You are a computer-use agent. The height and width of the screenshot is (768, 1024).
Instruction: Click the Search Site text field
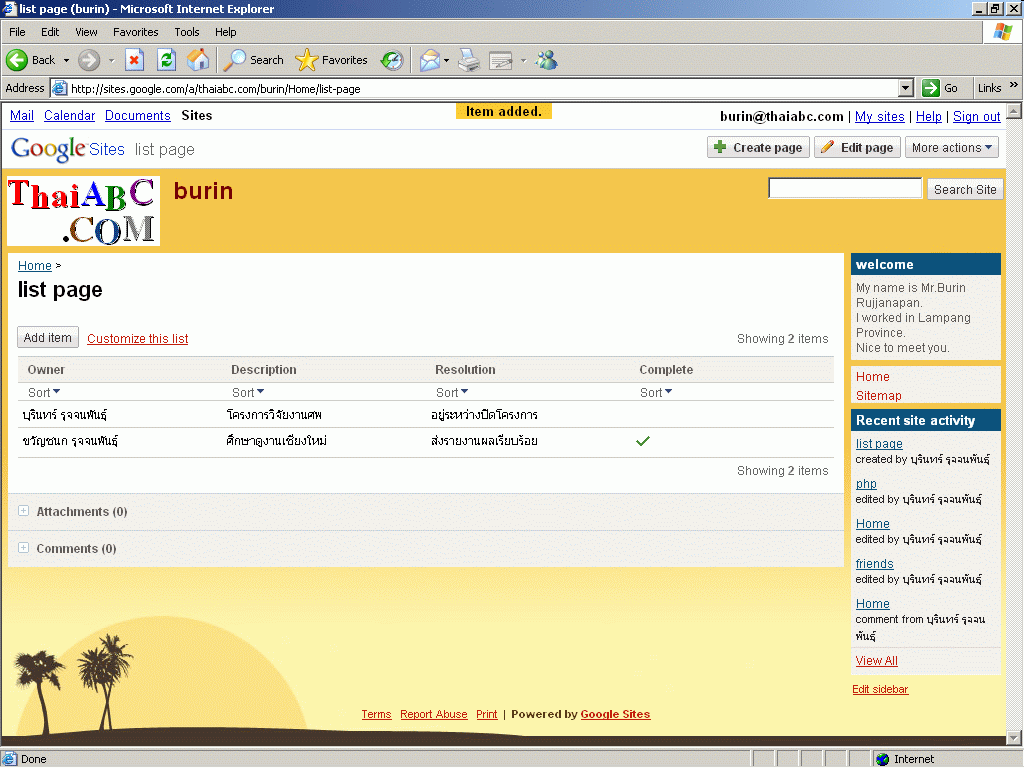click(x=845, y=189)
